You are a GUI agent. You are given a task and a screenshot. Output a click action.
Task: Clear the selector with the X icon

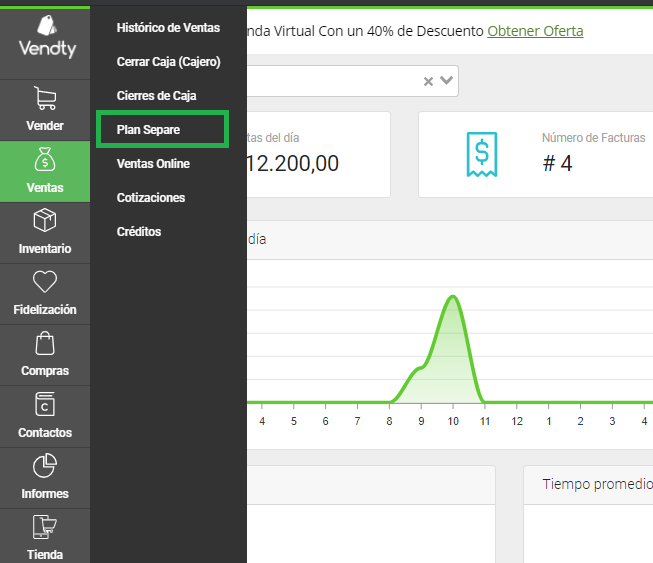(428, 81)
